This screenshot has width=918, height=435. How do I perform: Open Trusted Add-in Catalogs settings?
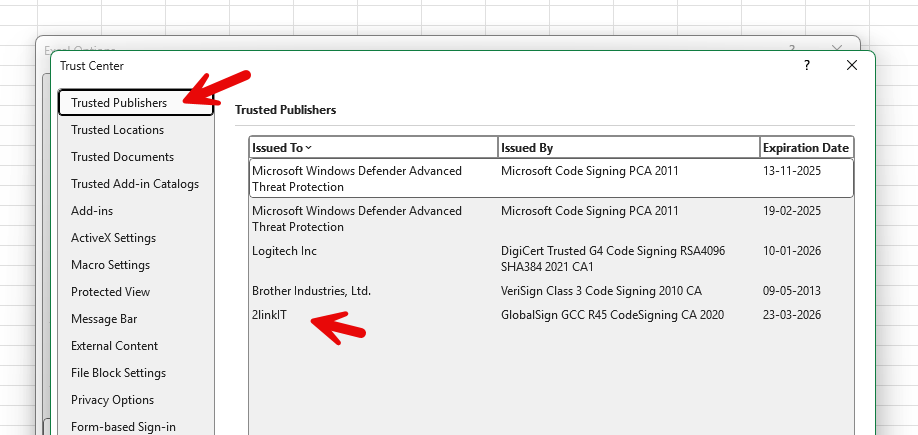coord(134,184)
